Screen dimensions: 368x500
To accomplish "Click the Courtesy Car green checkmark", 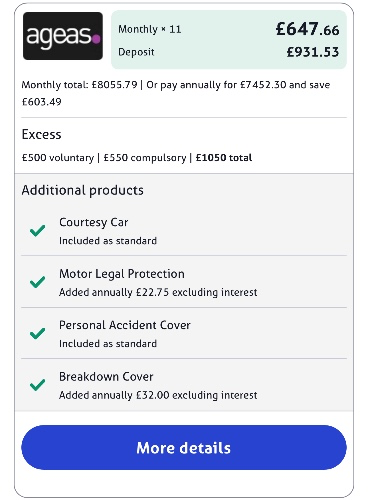I will (x=37, y=230).
